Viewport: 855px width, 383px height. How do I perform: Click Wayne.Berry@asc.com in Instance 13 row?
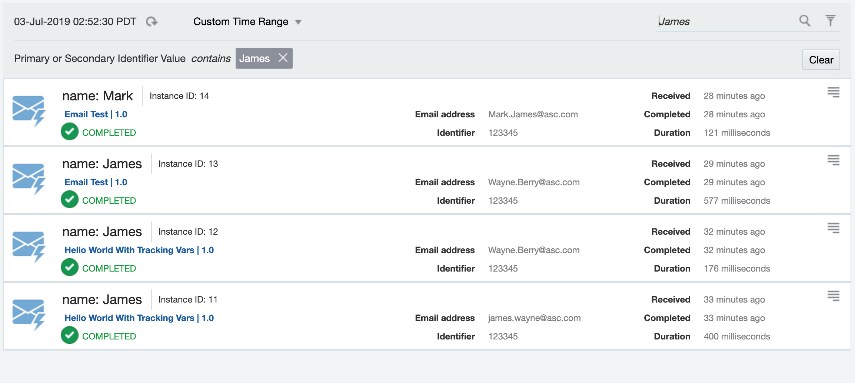coord(534,182)
